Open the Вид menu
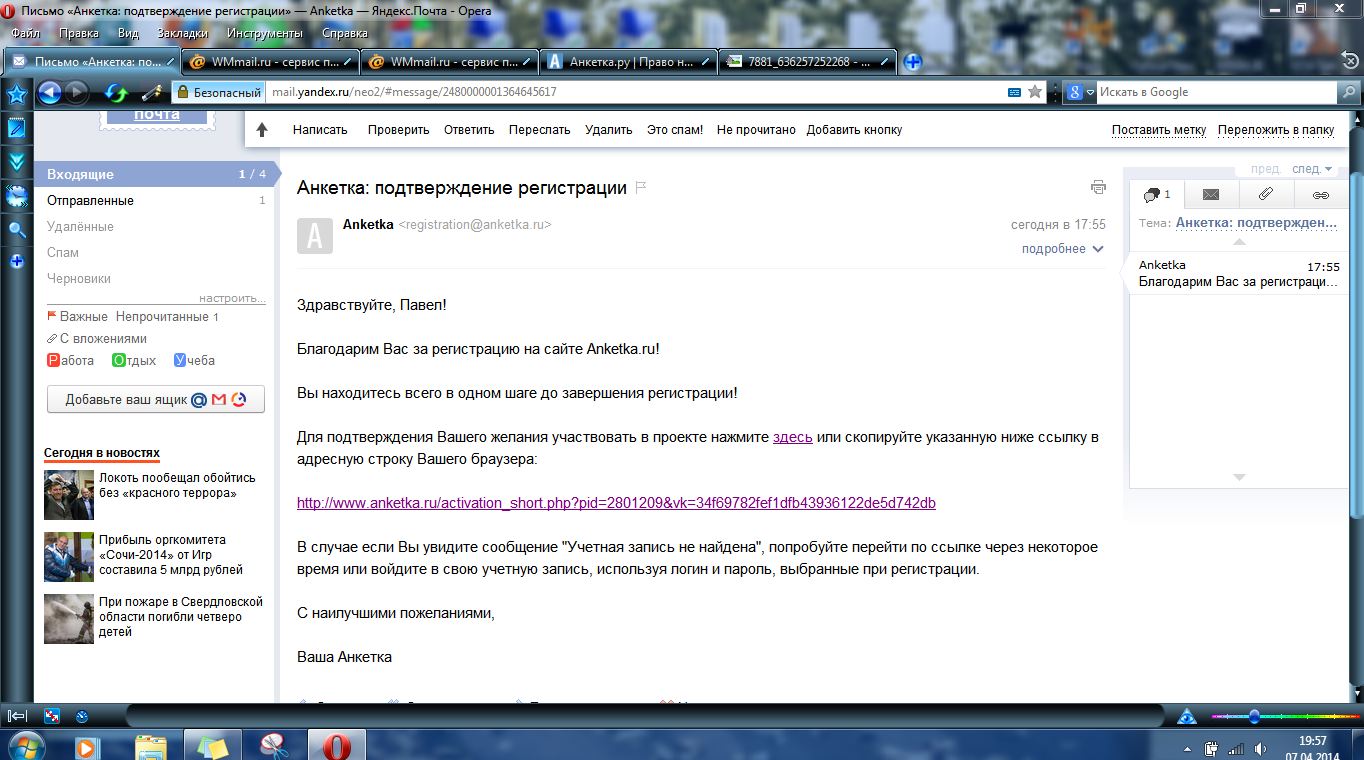1364x760 pixels. tap(128, 33)
